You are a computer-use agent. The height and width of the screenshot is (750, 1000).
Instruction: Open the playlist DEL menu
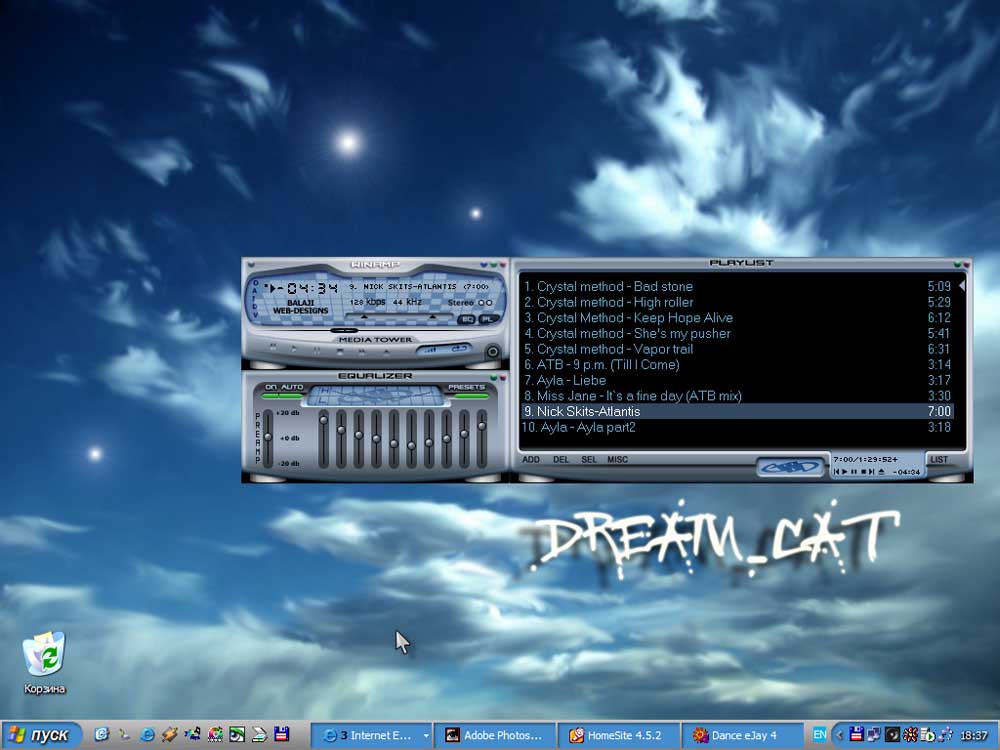click(561, 460)
